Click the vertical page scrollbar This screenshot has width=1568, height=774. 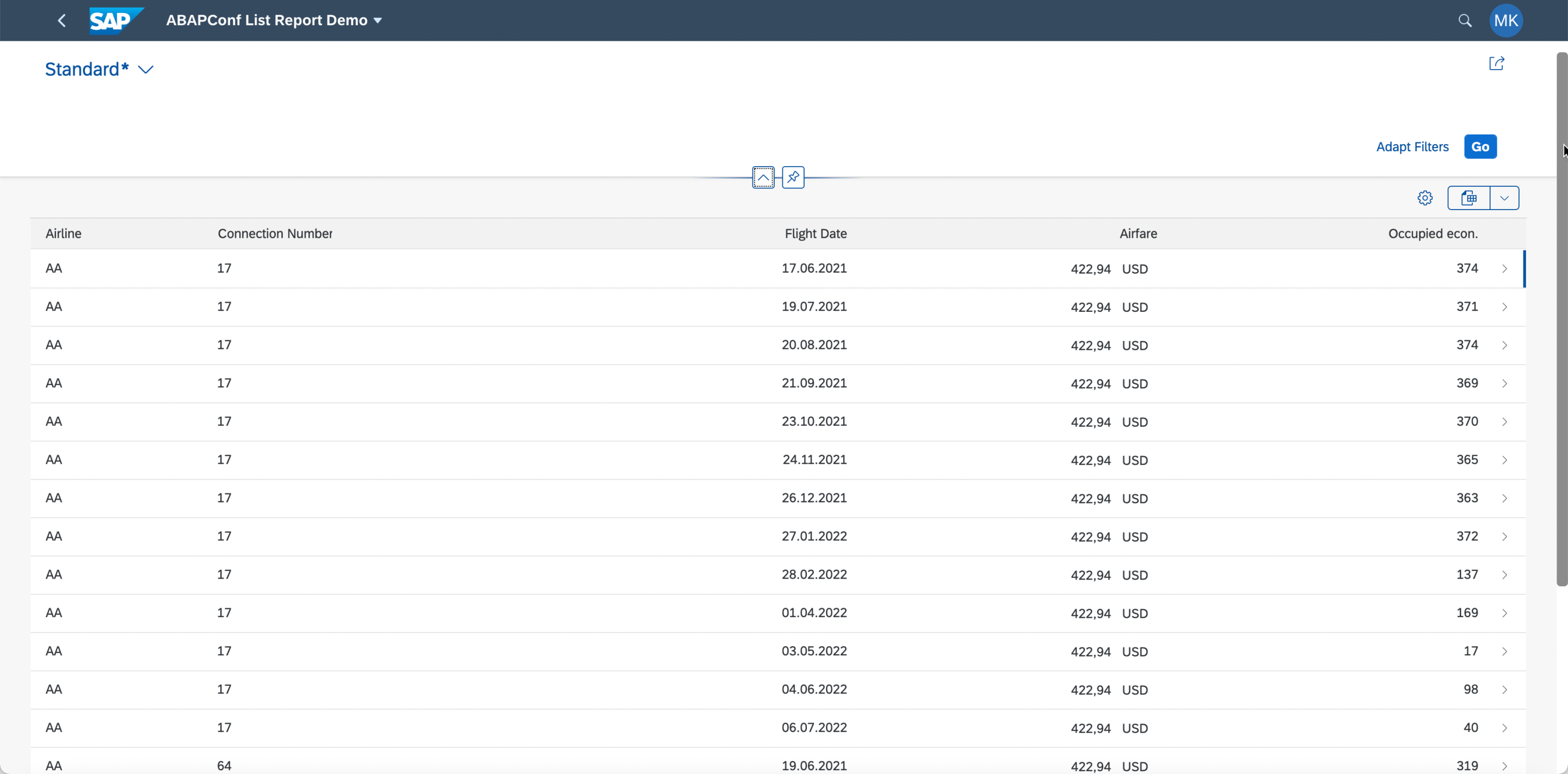(x=1562, y=319)
